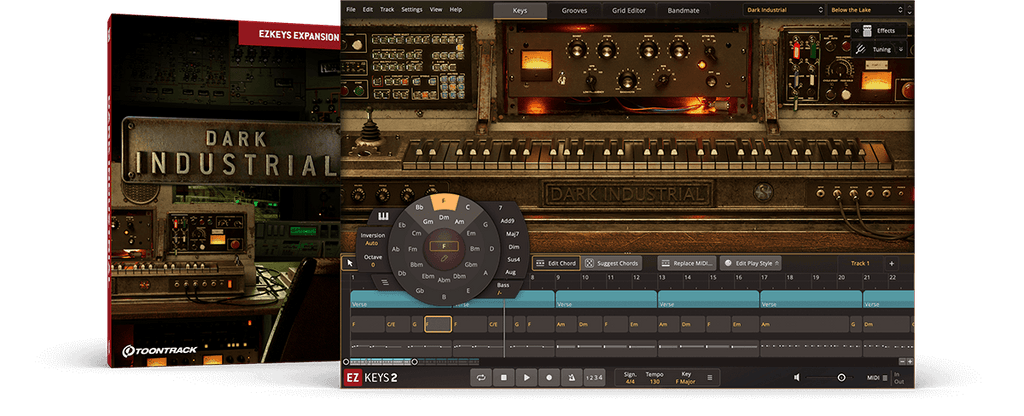1024x416 pixels.
Task: Choose C on the chord wheel
Action: pos(468,207)
